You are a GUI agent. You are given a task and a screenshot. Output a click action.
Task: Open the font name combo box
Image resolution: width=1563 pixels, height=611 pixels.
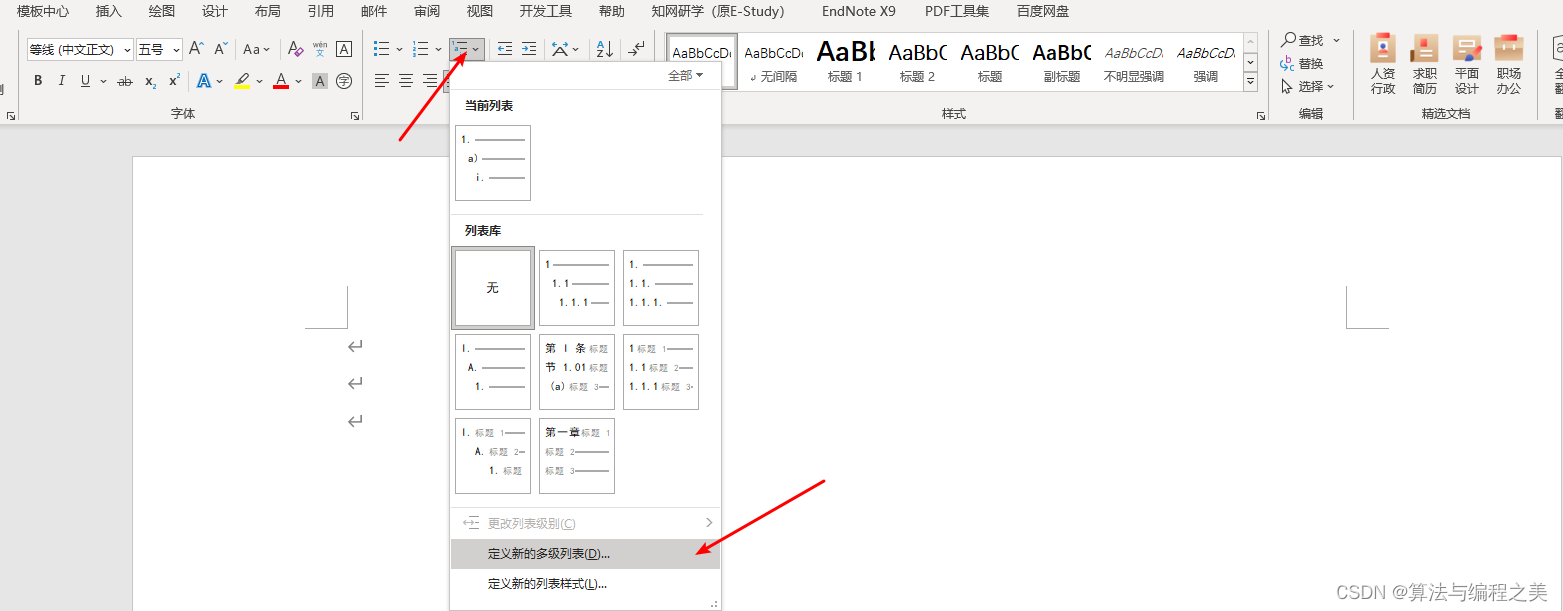[80, 50]
